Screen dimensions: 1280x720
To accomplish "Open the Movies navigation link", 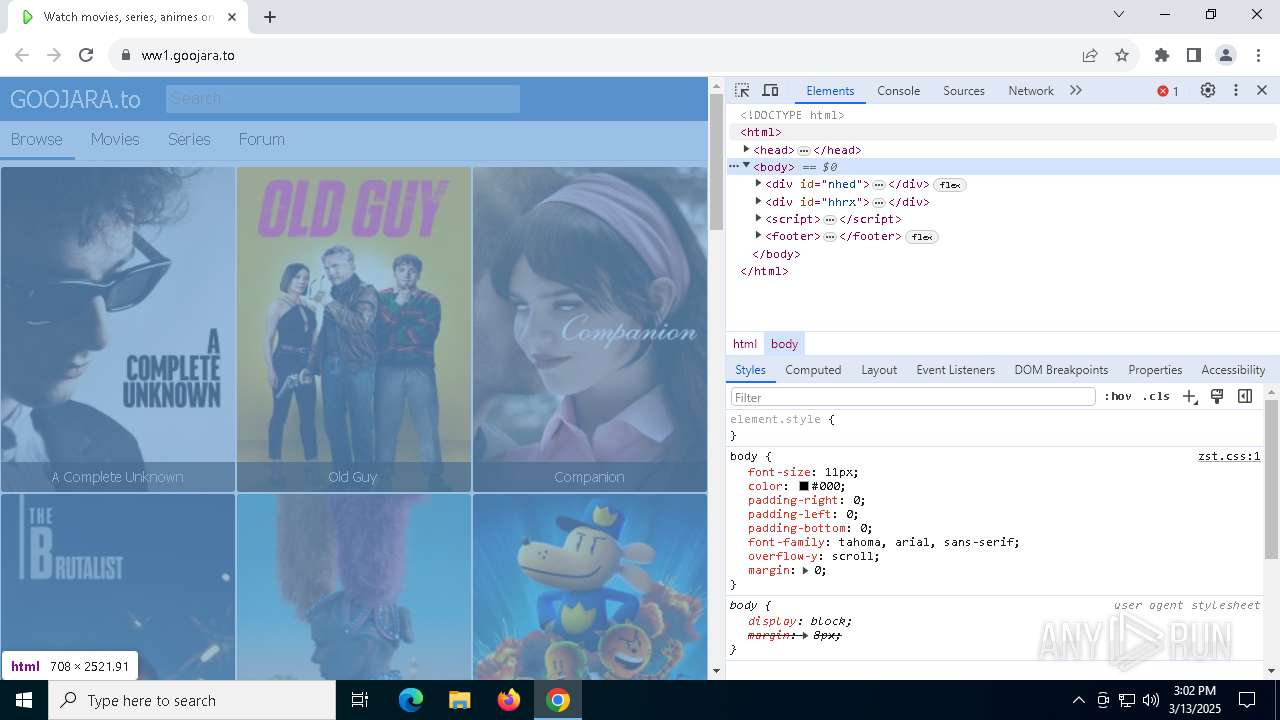I will coord(115,139).
